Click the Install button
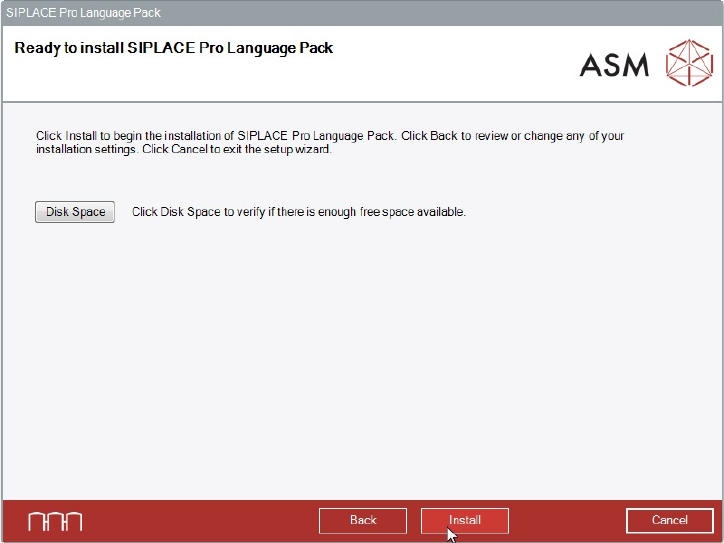 click(x=465, y=520)
